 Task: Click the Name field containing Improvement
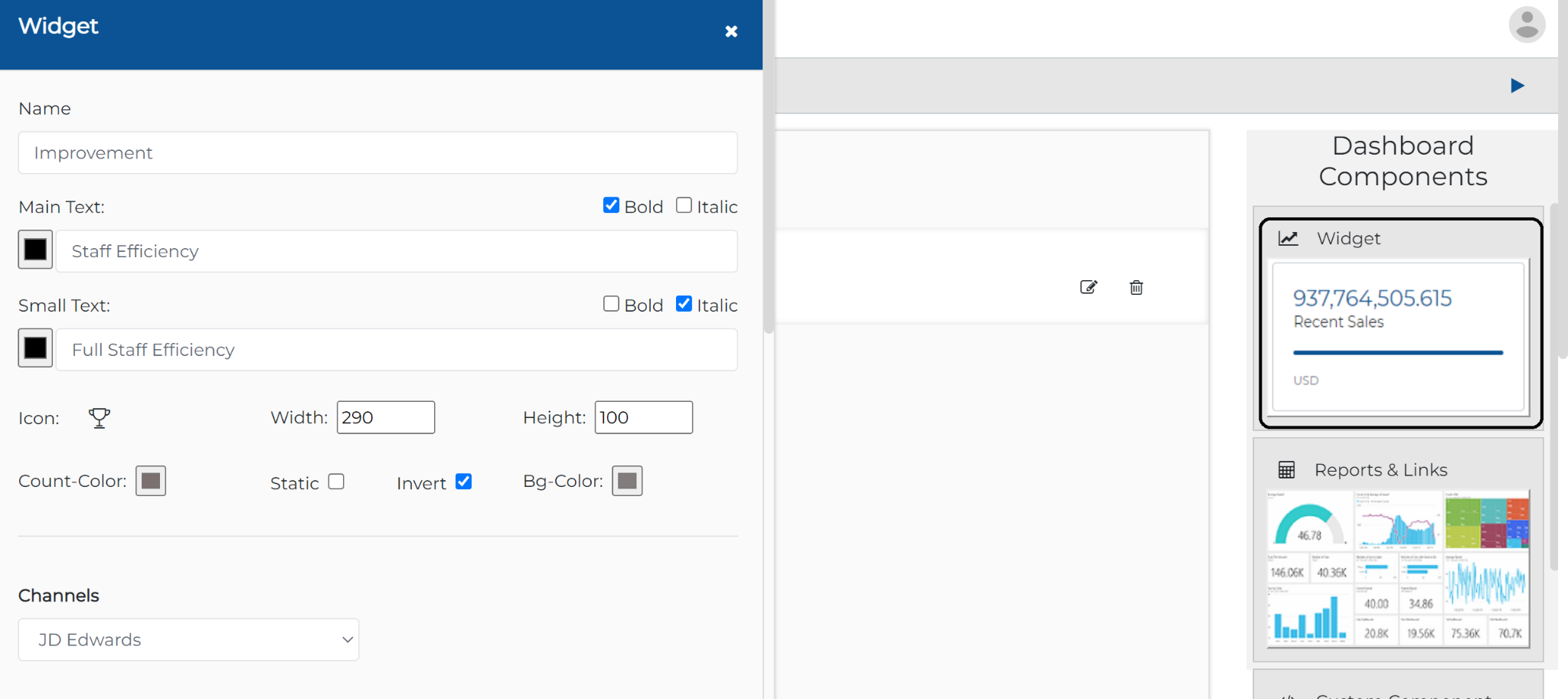point(378,152)
